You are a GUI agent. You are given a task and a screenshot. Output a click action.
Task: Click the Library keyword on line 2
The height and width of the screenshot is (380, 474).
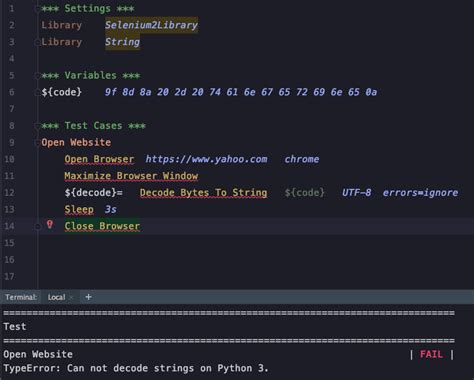click(x=61, y=25)
